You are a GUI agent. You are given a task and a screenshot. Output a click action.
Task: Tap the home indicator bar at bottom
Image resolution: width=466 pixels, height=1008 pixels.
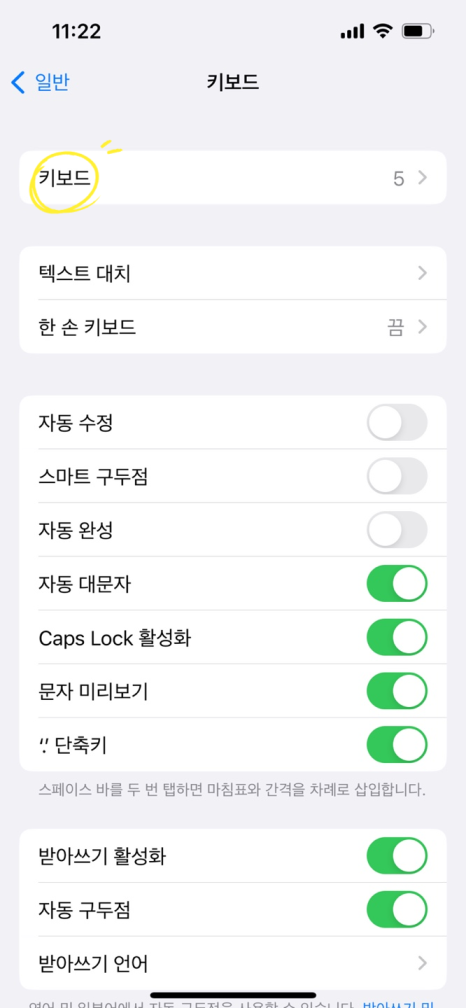click(233, 995)
